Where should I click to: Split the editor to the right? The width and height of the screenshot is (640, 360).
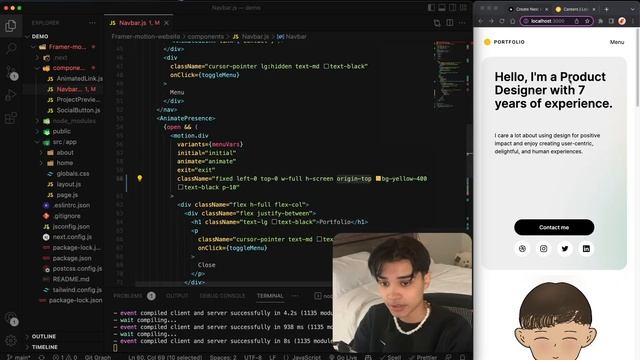coord(449,23)
